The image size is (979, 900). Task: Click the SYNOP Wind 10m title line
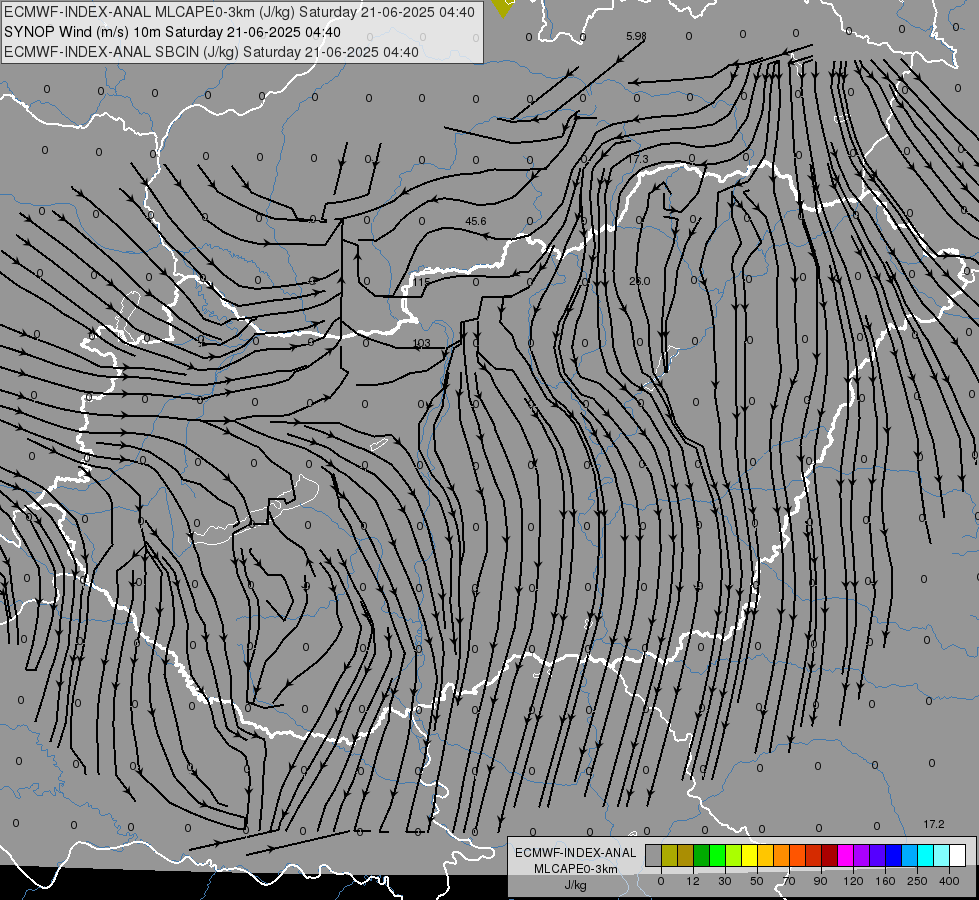tap(172, 32)
